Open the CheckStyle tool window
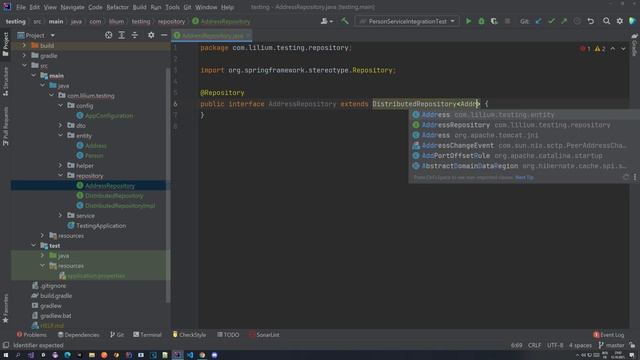This screenshot has height=360, width=640. (x=189, y=335)
